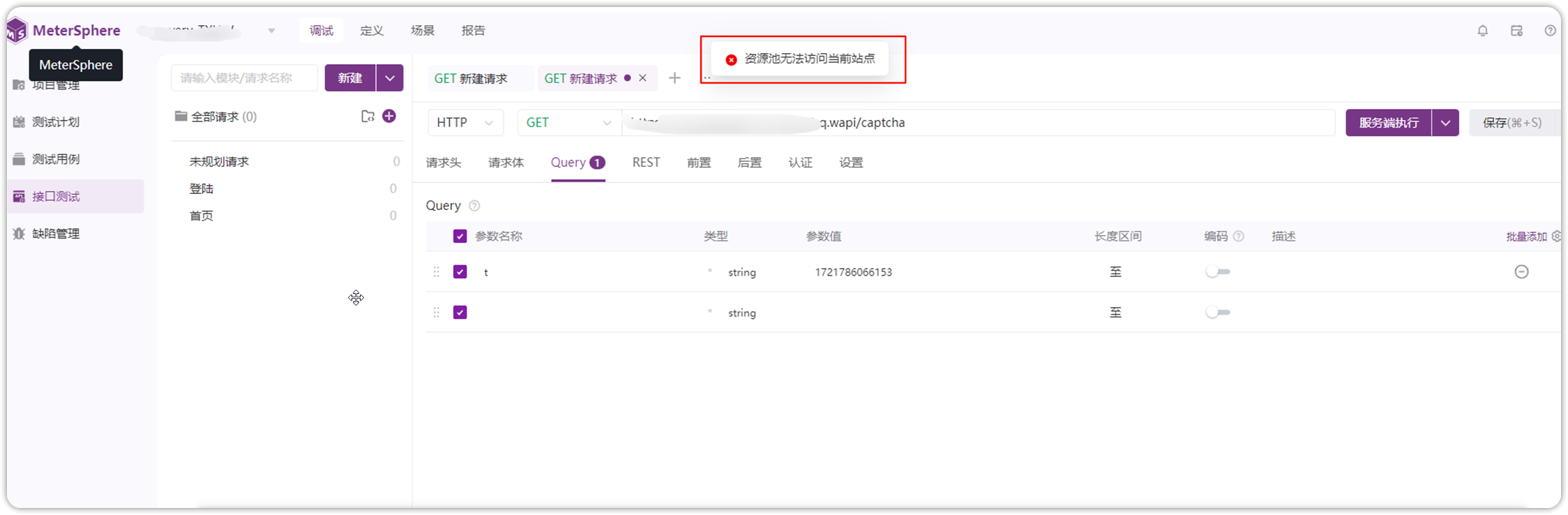Screen dimensions: 1568x515
Task: Open the task center icon
Action: [1516, 31]
